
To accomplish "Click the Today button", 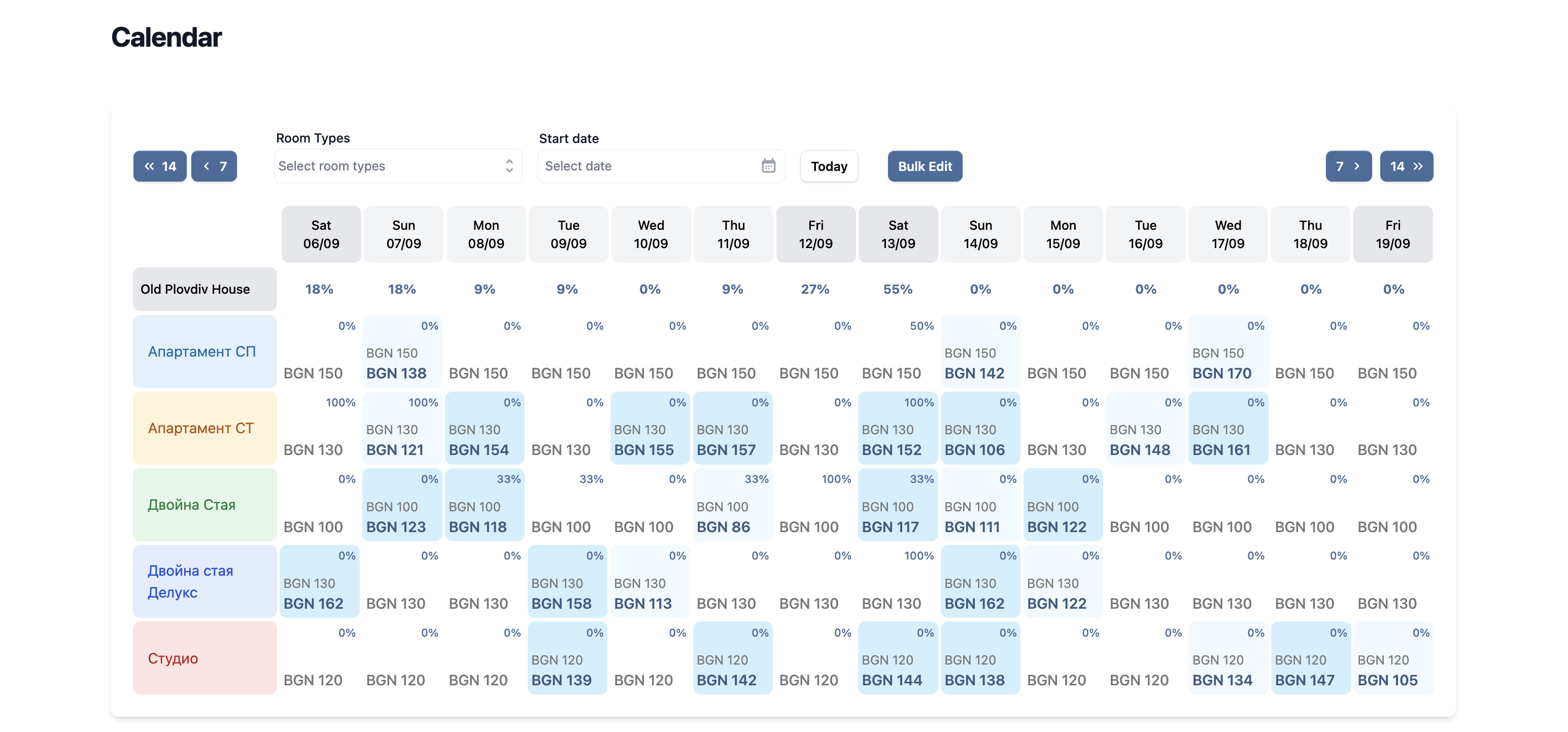I will 829,165.
